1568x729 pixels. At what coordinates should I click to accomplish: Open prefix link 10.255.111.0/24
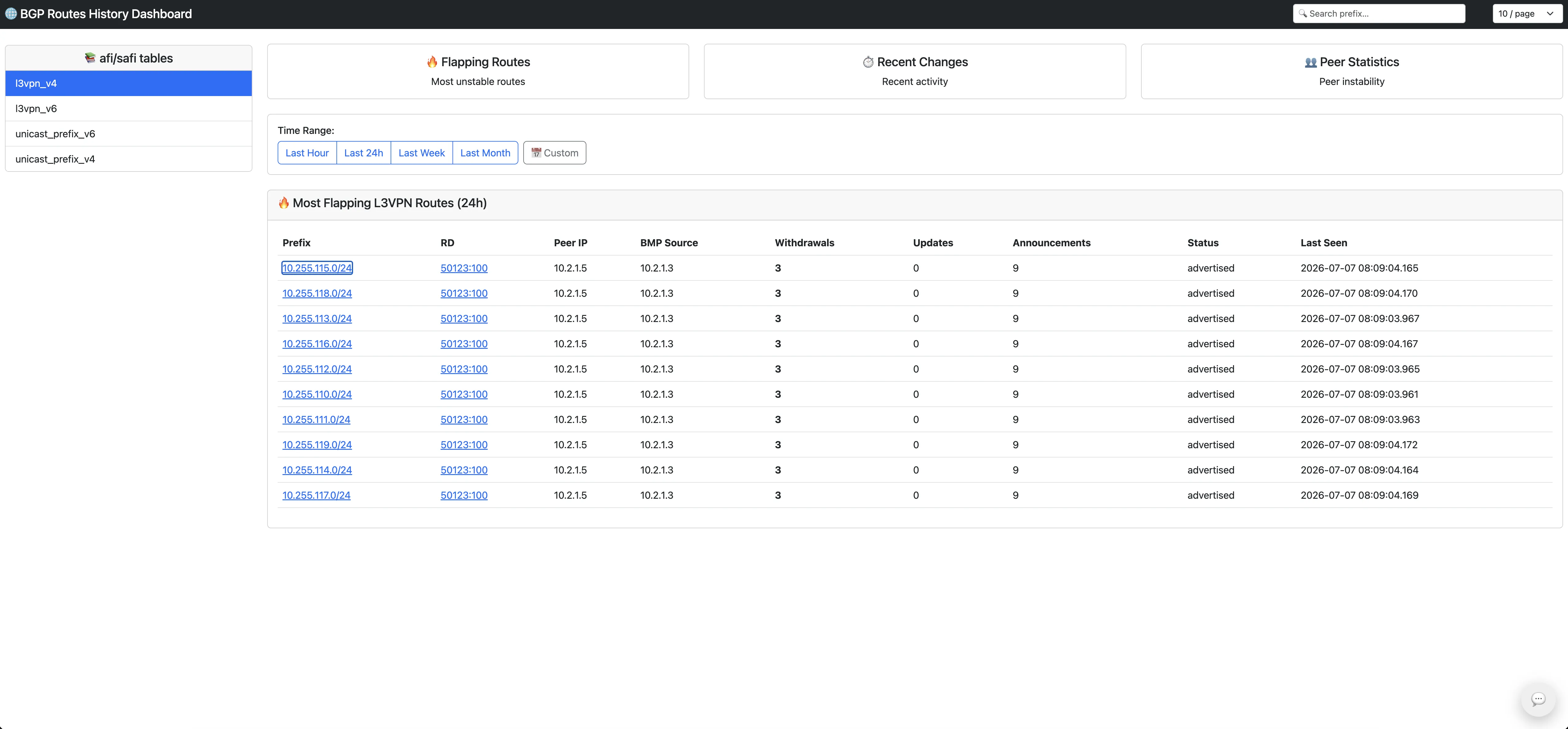(x=316, y=420)
